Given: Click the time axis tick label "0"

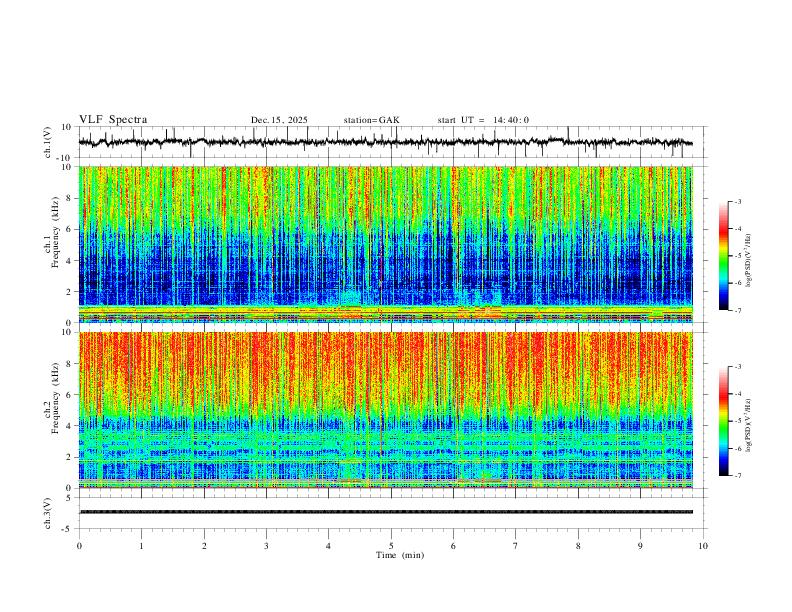Looking at the screenshot, I should coord(79,546).
